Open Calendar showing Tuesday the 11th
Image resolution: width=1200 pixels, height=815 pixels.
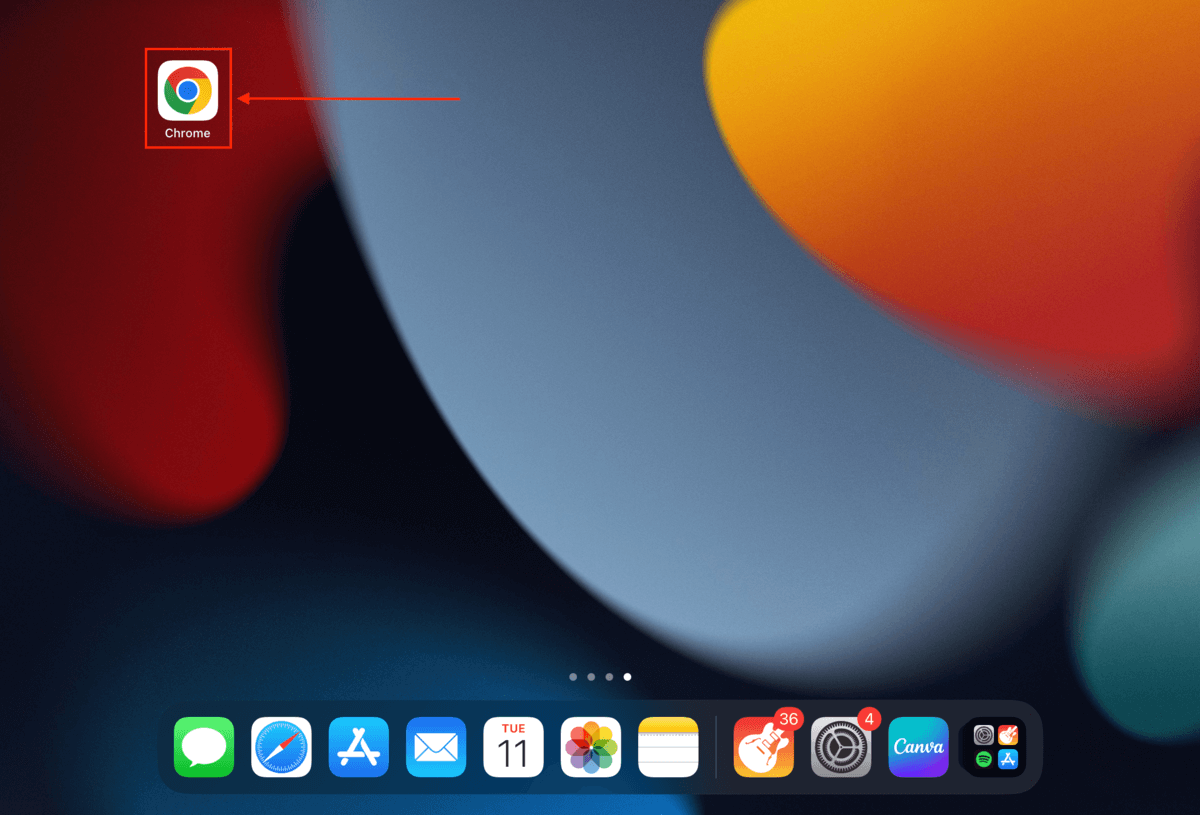click(513, 746)
